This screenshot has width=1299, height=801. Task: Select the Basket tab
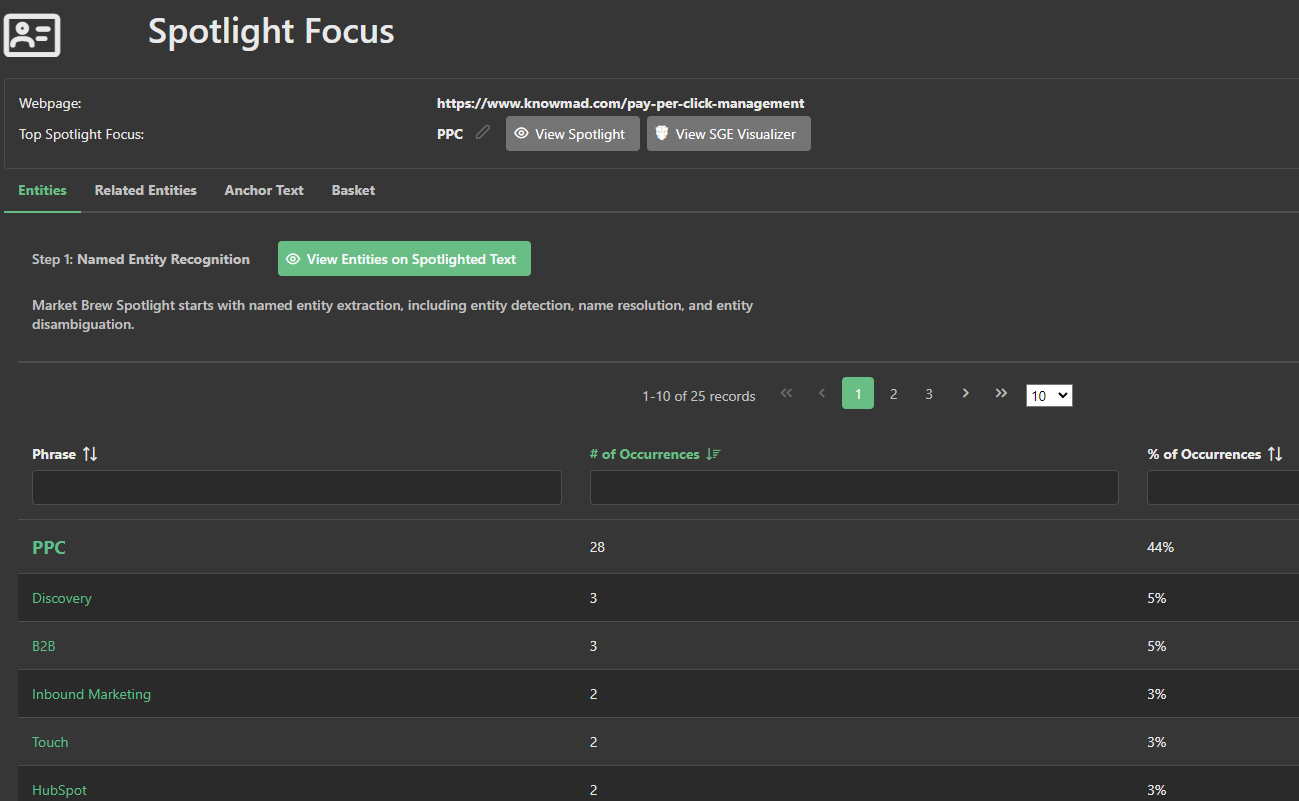tap(353, 190)
